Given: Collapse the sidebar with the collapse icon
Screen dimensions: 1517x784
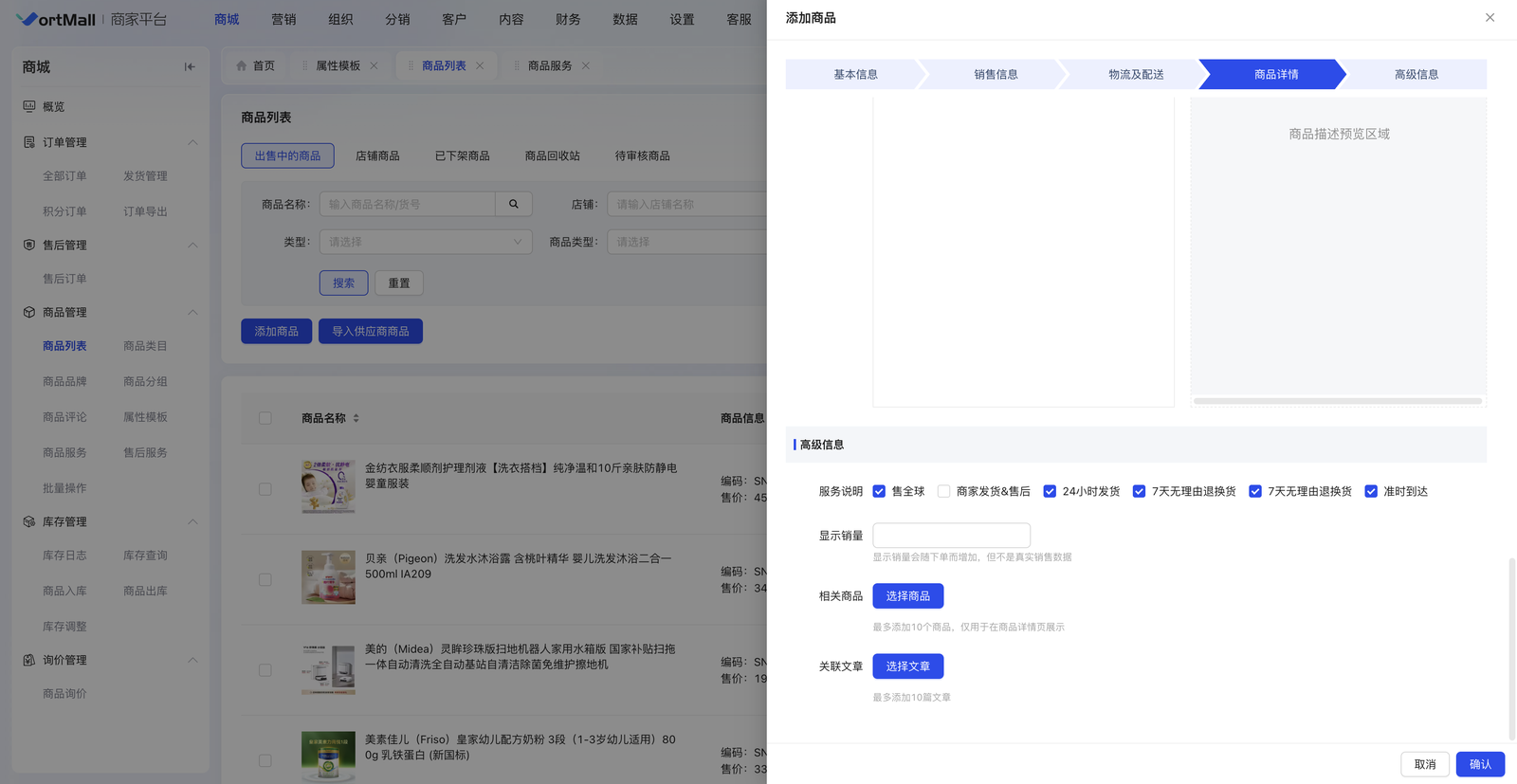Looking at the screenshot, I should click(190, 67).
